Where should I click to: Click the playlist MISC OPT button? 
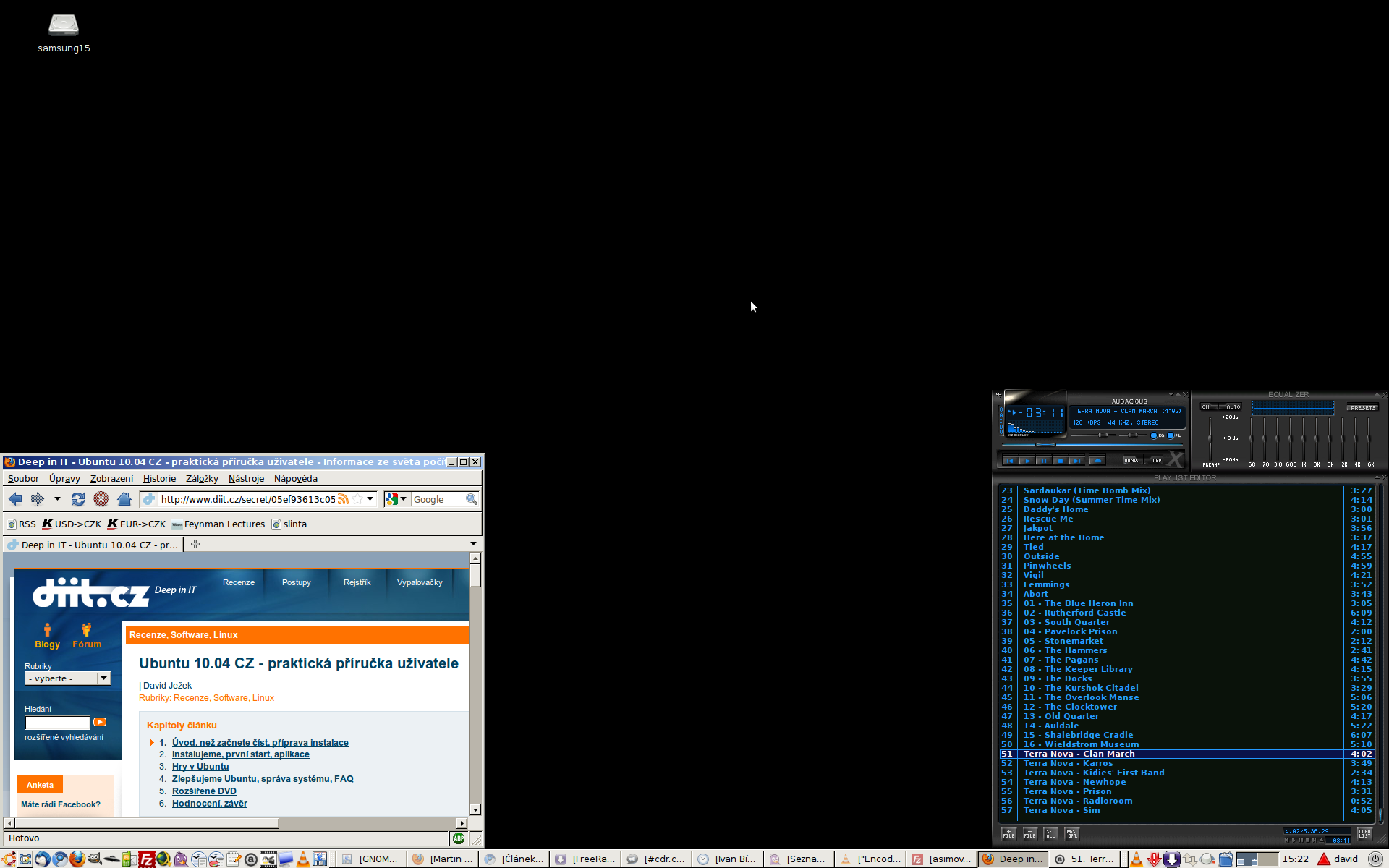point(1072,833)
